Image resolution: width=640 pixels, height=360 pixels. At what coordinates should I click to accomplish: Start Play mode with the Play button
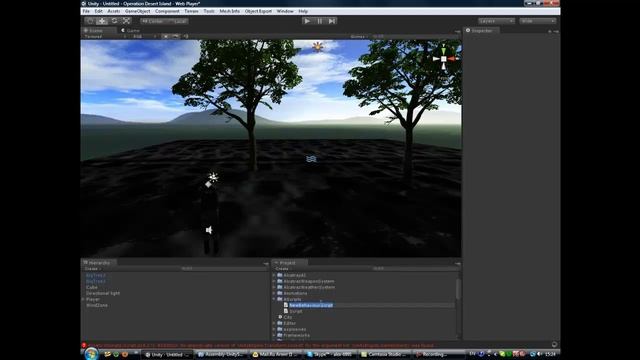[x=307, y=21]
